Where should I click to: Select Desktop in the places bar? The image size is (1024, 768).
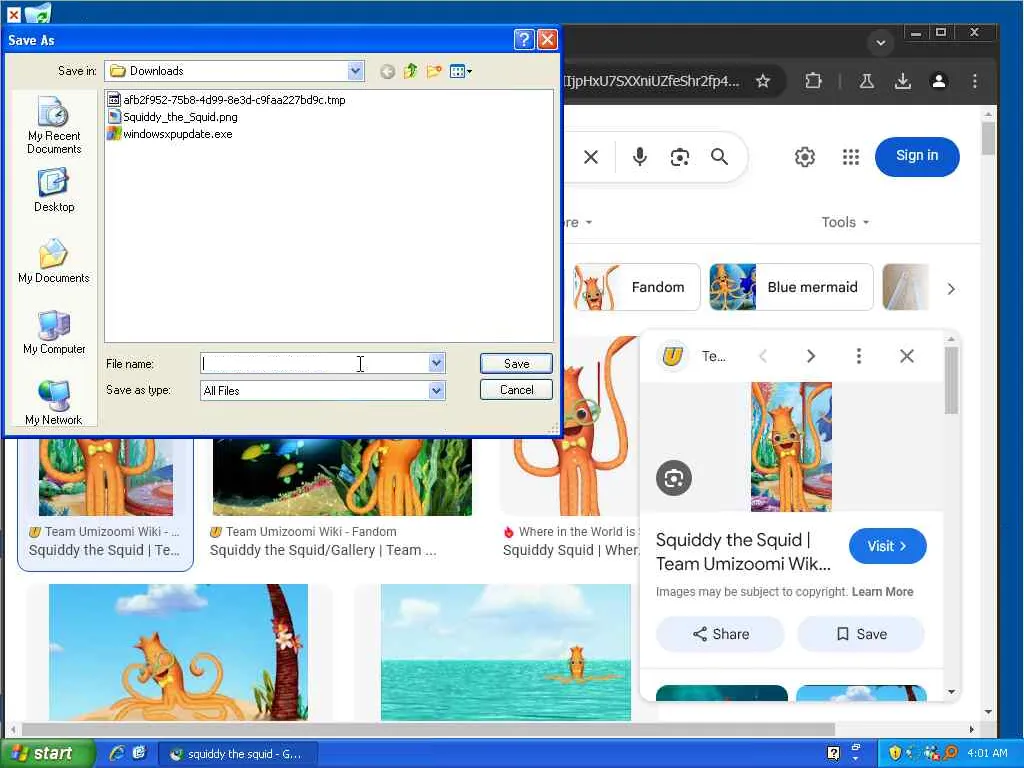point(54,190)
